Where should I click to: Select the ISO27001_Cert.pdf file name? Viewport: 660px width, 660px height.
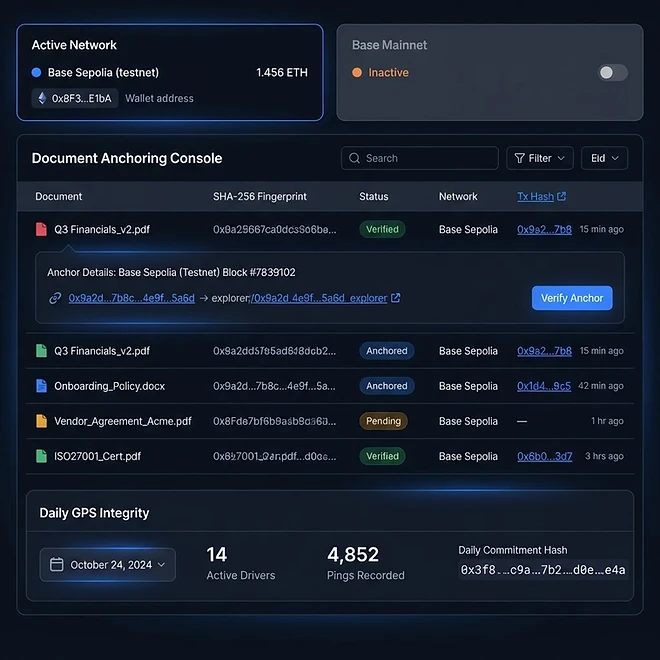(x=97, y=456)
